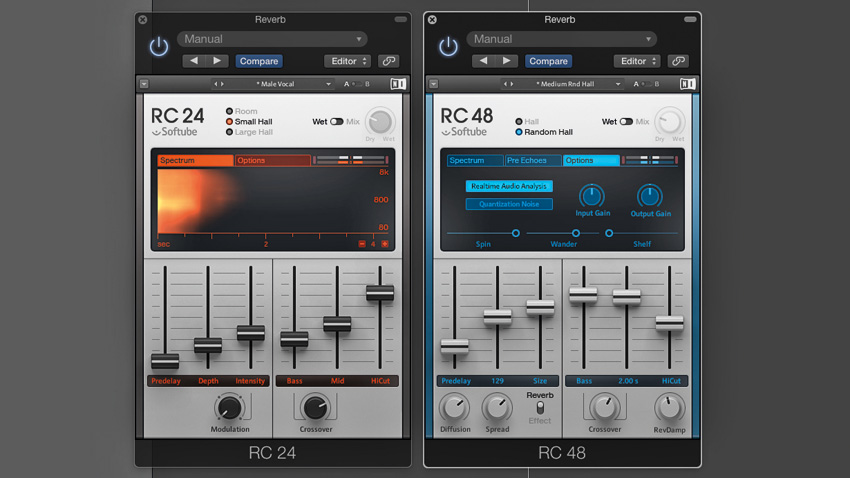Click the RC 48 Output Gain knob
This screenshot has width=850, height=478.
tap(649, 196)
